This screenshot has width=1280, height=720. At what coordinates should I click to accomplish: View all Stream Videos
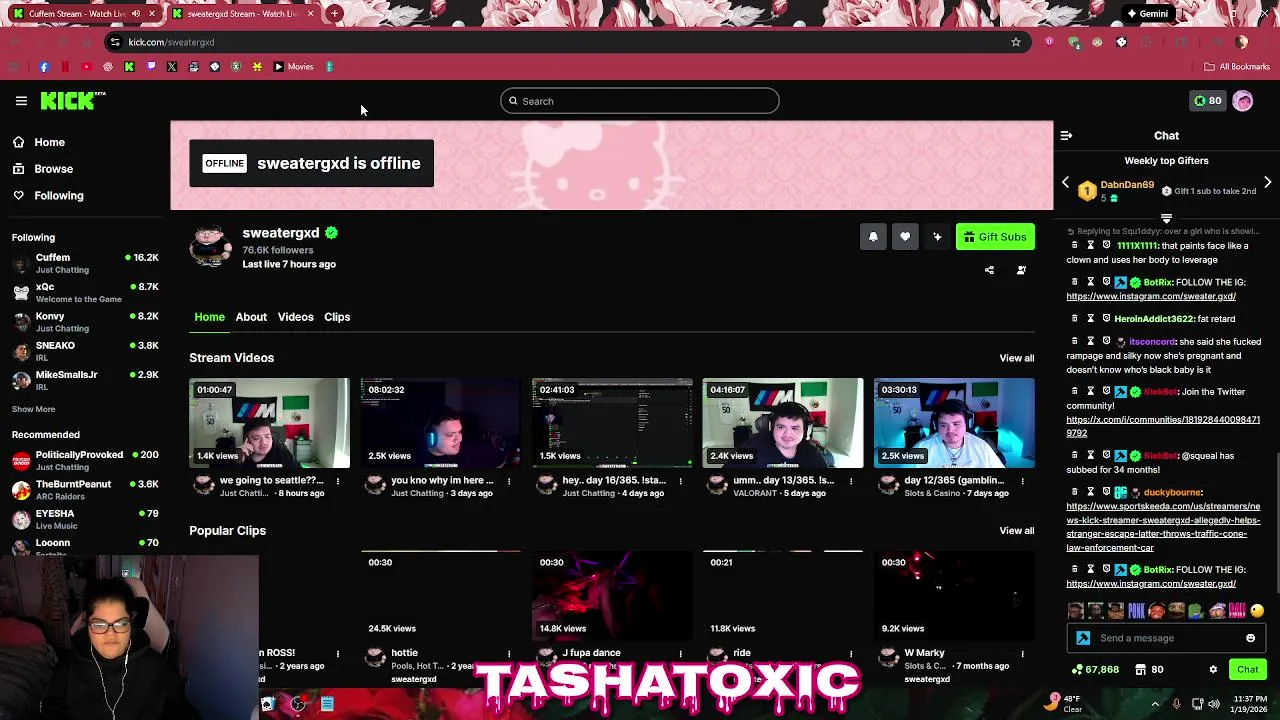tap(1016, 358)
